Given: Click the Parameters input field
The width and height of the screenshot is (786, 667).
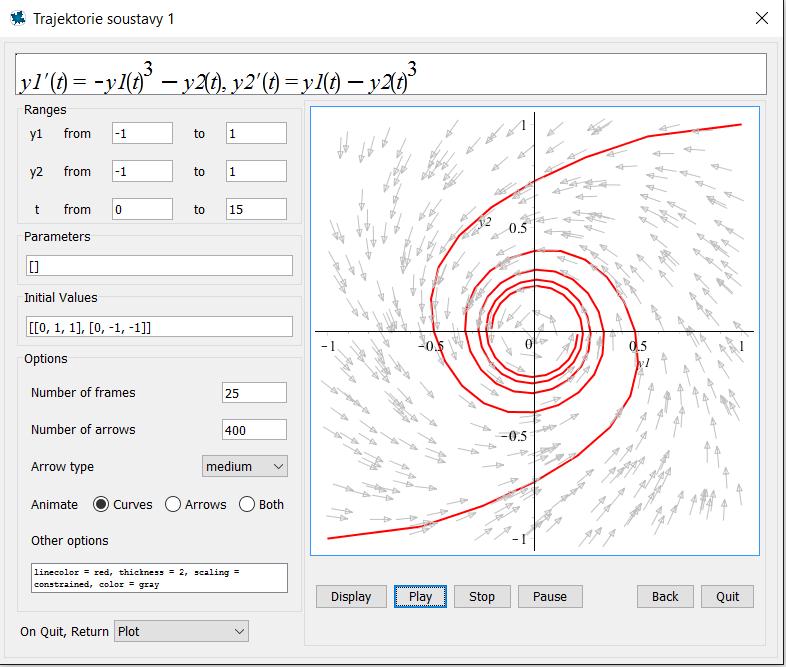Looking at the screenshot, I should tap(159, 266).
